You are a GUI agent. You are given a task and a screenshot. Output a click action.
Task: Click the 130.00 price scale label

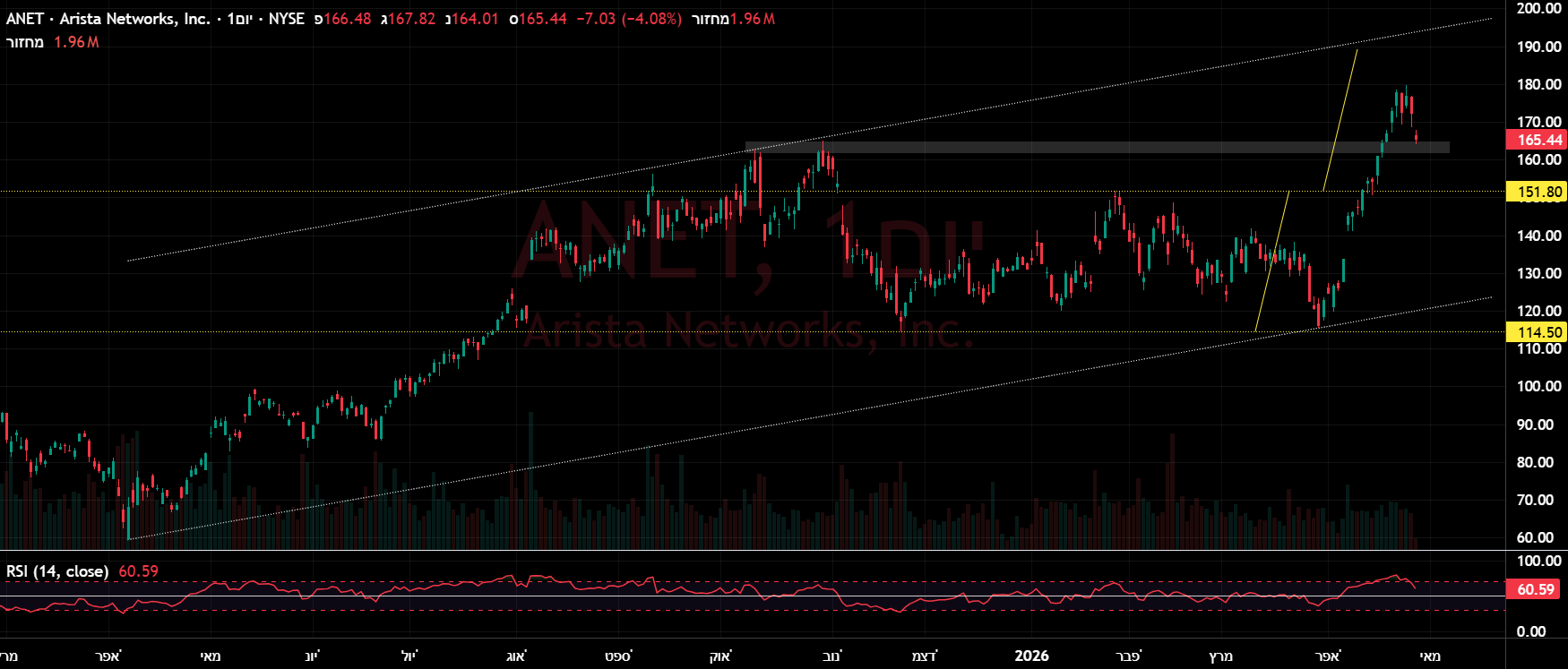click(1539, 273)
